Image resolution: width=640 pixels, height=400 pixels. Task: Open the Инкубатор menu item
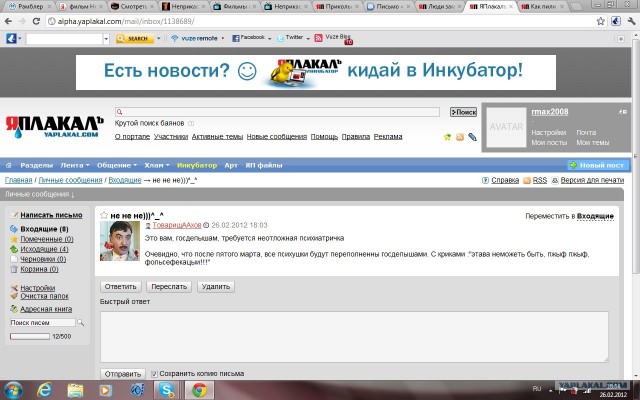(196, 165)
